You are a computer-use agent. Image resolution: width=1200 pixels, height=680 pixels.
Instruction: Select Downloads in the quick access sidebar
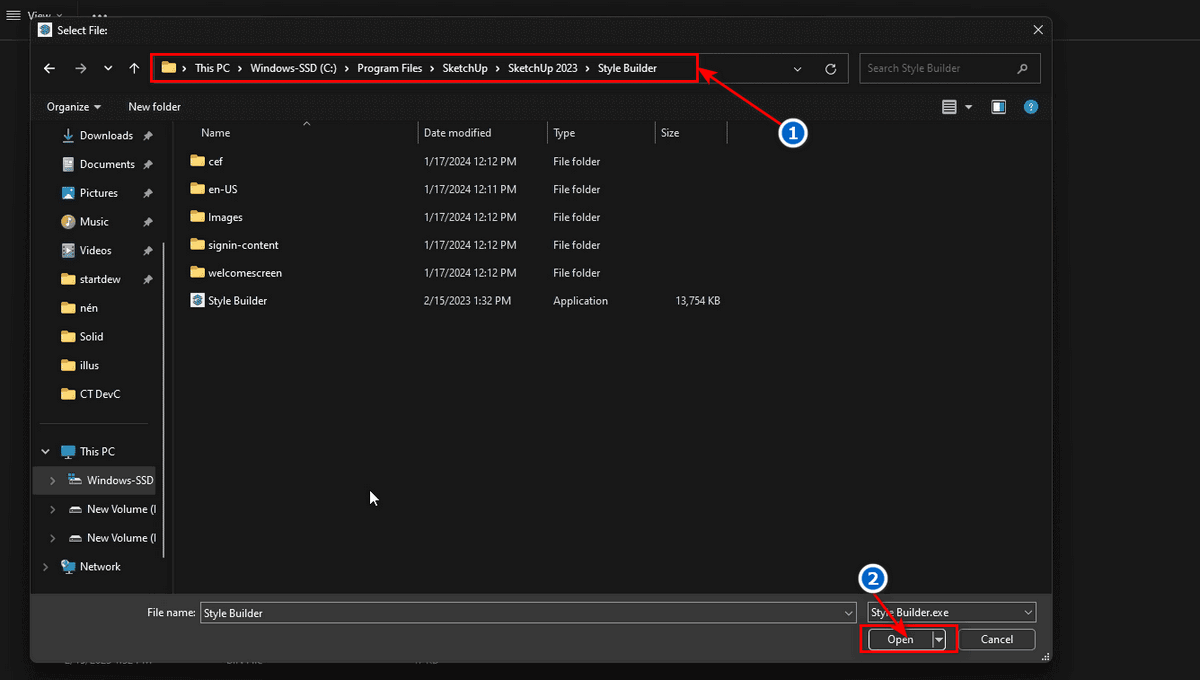[x=106, y=136]
